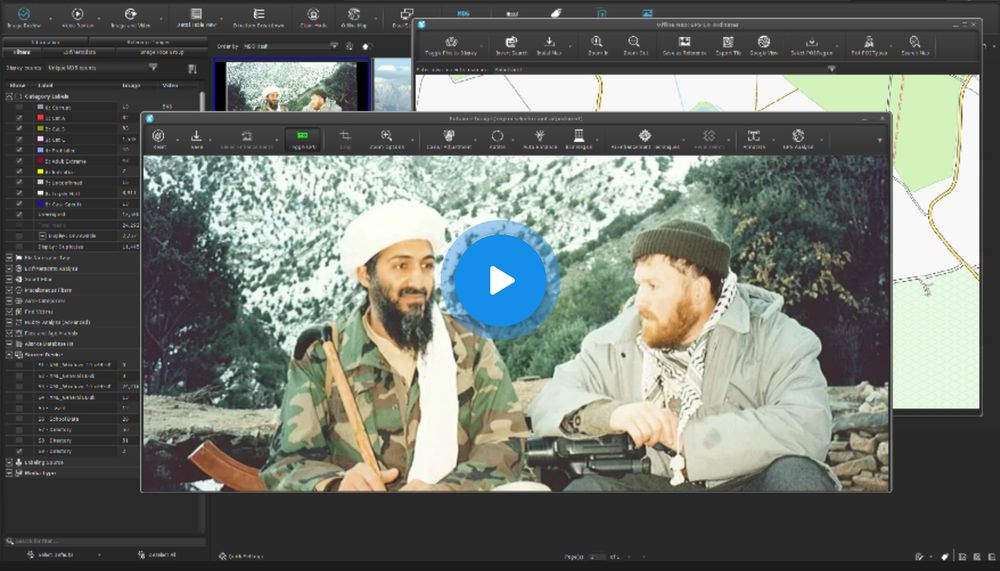Click Zoom In in map window

tap(596, 46)
